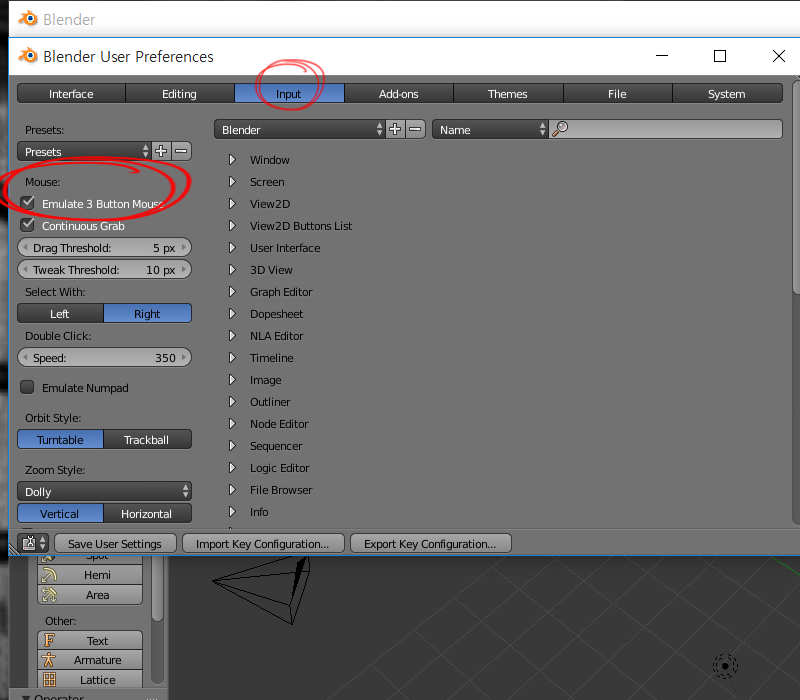The image size is (800, 700).
Task: Remove the Blender key configuration preset
Action: 415,130
